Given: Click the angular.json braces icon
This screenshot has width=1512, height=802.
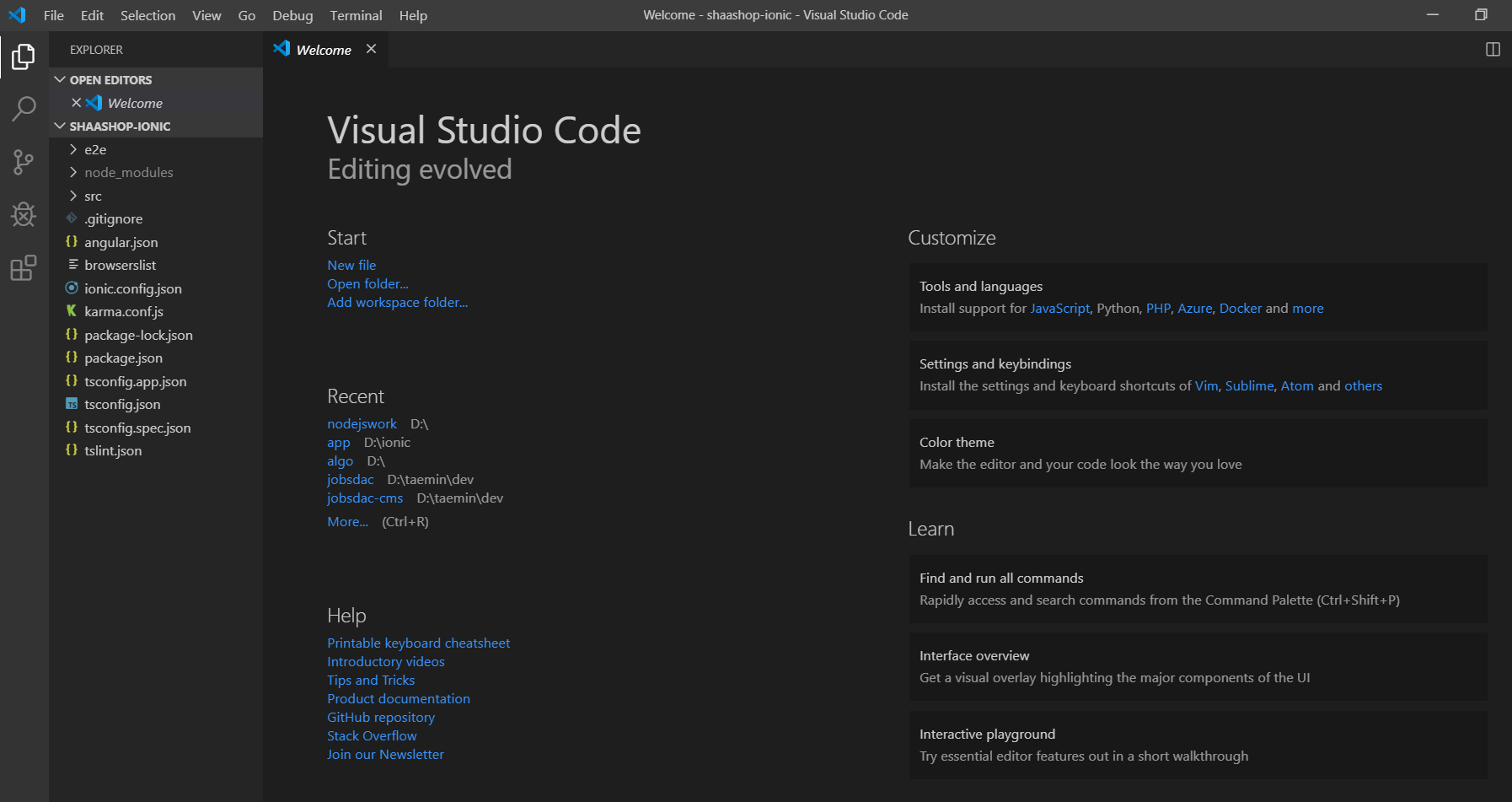Looking at the screenshot, I should click(x=72, y=242).
